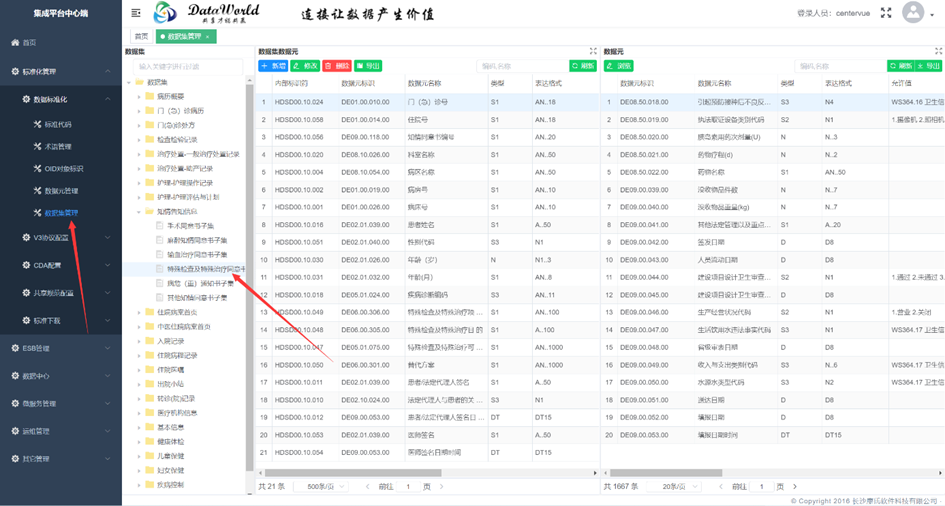The height and width of the screenshot is (506, 945).
Task: Open the 20条/页 page size dropdown
Action: [x=674, y=486]
